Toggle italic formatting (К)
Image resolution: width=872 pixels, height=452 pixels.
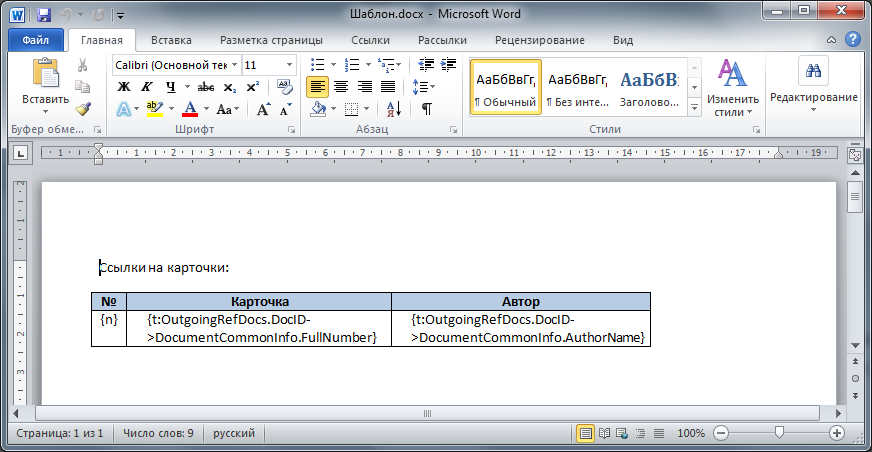pyautogui.click(x=148, y=87)
